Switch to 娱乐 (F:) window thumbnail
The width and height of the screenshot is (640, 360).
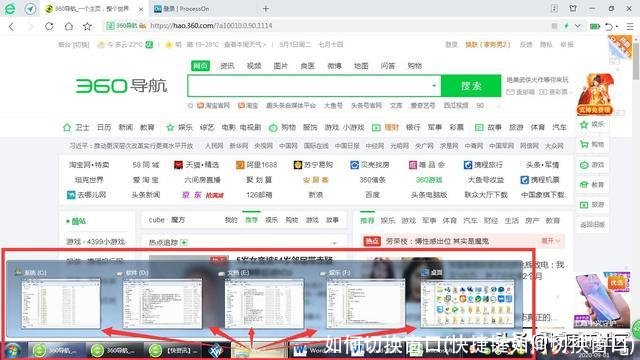click(366, 303)
